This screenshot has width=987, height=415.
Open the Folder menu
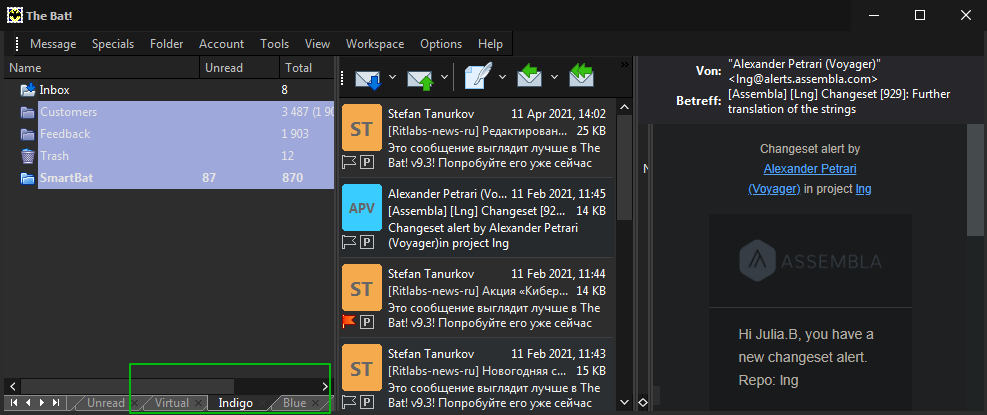click(167, 44)
